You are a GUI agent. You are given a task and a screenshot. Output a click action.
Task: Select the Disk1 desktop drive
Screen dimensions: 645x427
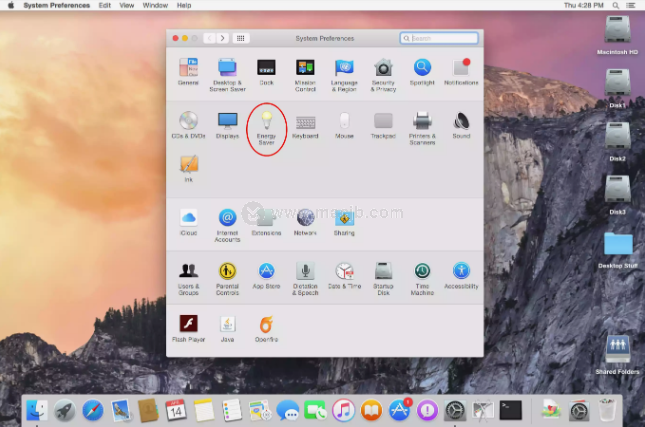pos(617,88)
